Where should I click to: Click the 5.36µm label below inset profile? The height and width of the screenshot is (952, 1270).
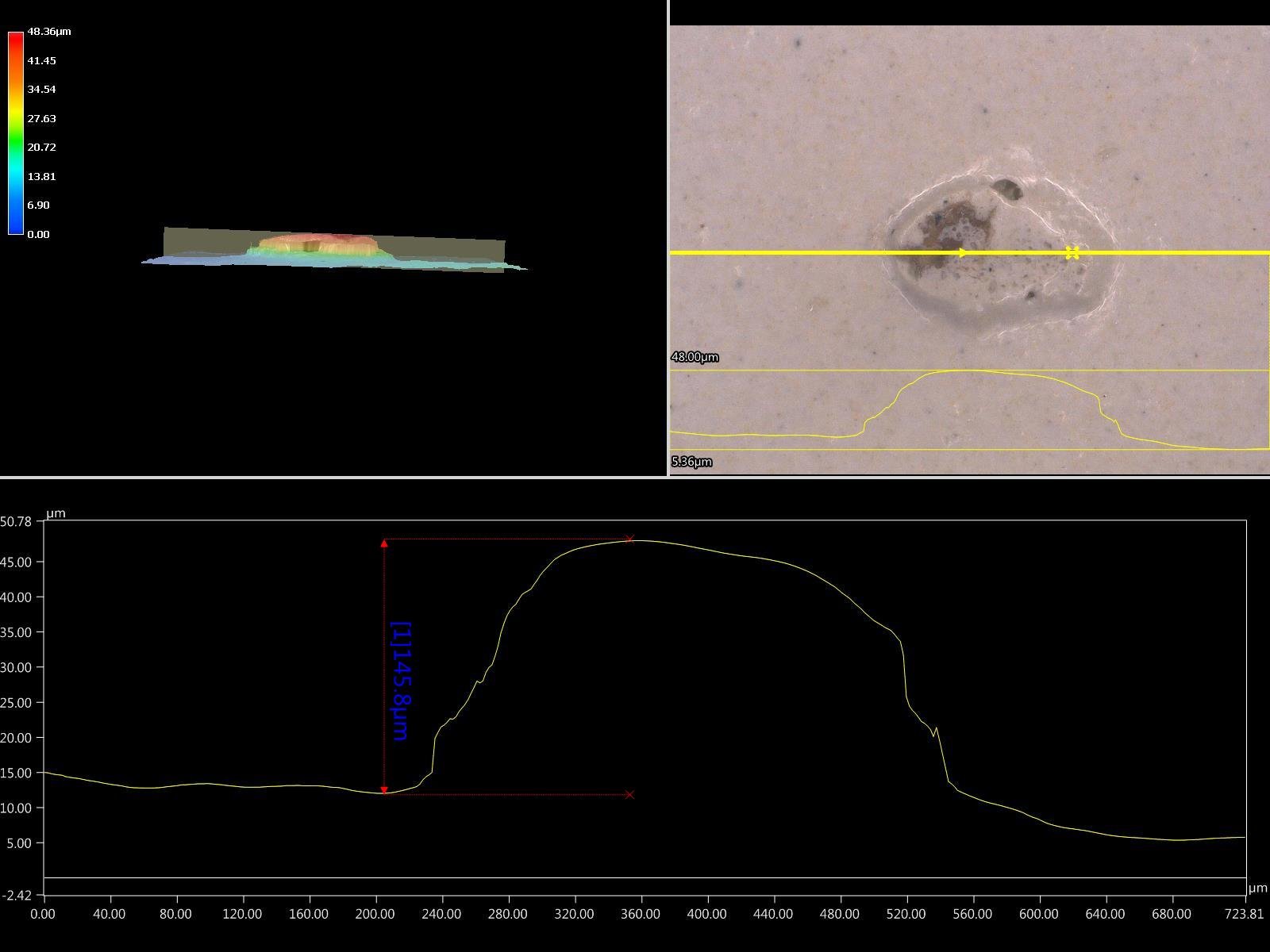[691, 462]
